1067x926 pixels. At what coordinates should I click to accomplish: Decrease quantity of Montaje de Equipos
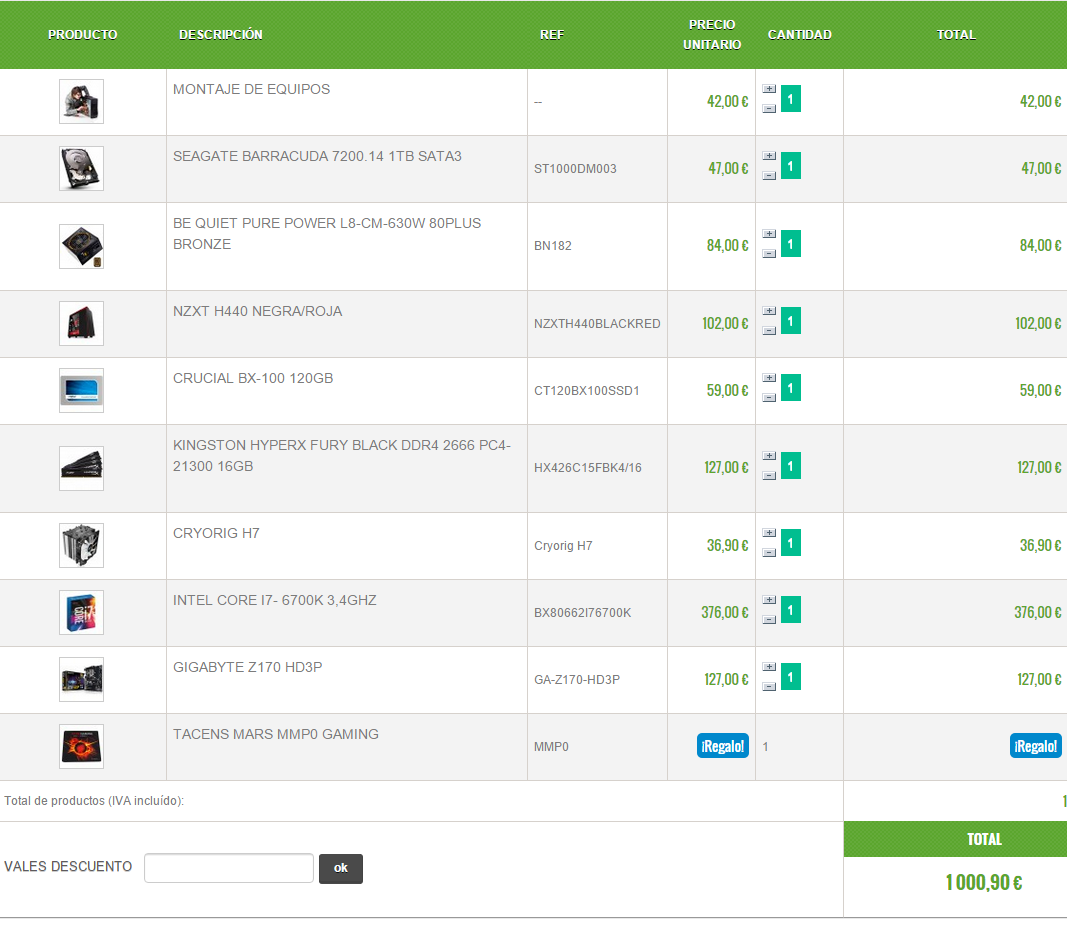(x=769, y=109)
